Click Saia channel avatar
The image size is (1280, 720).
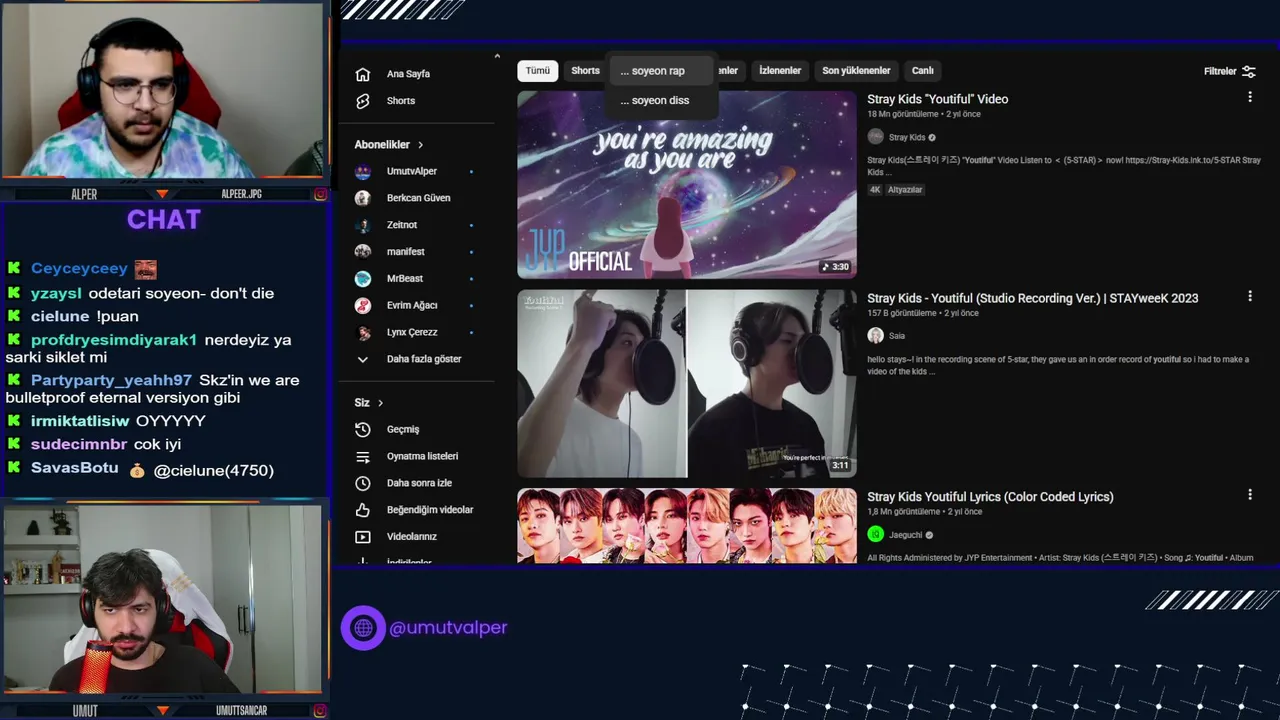coord(875,336)
